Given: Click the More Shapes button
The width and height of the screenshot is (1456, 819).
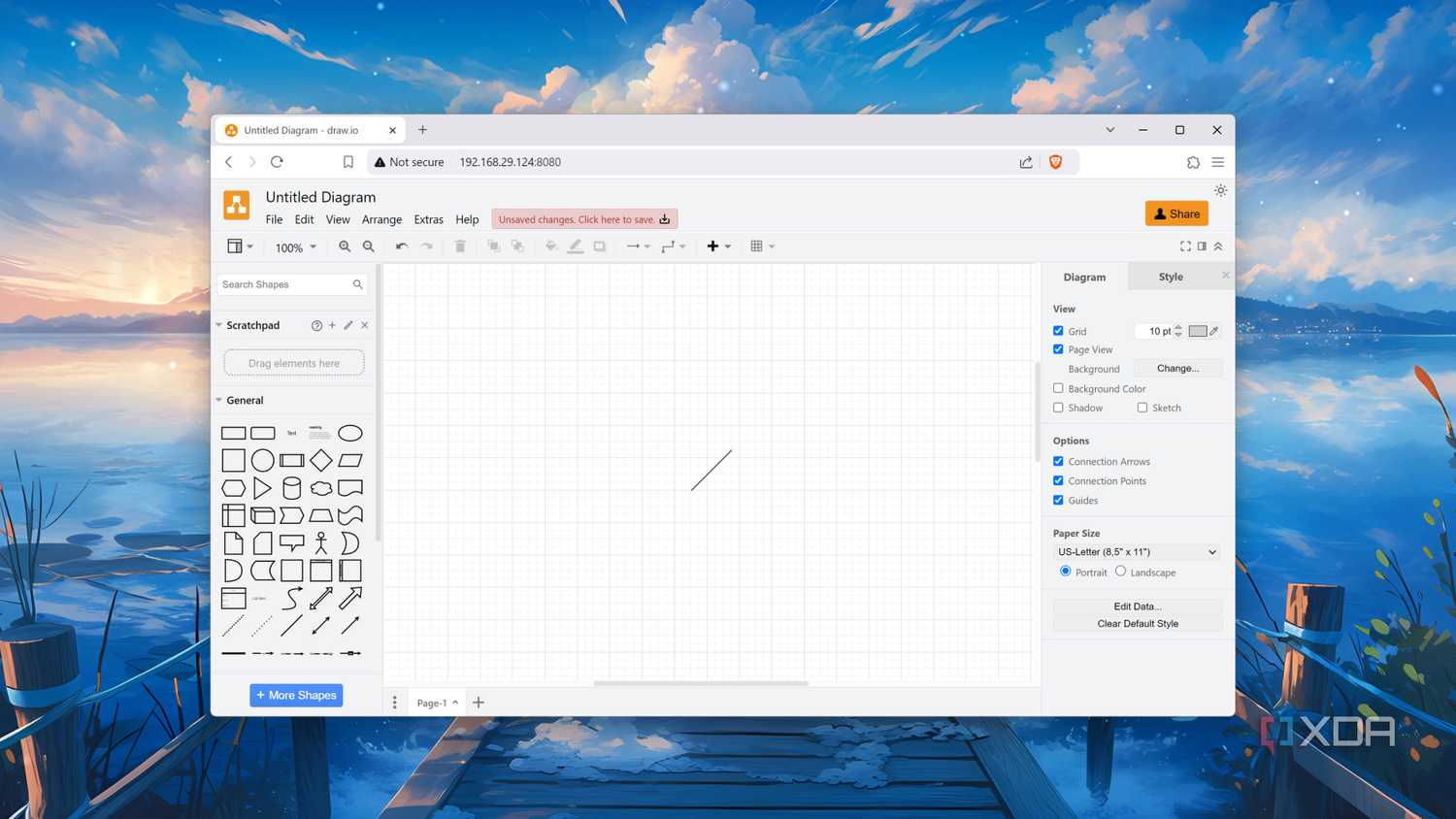Looking at the screenshot, I should [x=296, y=695].
